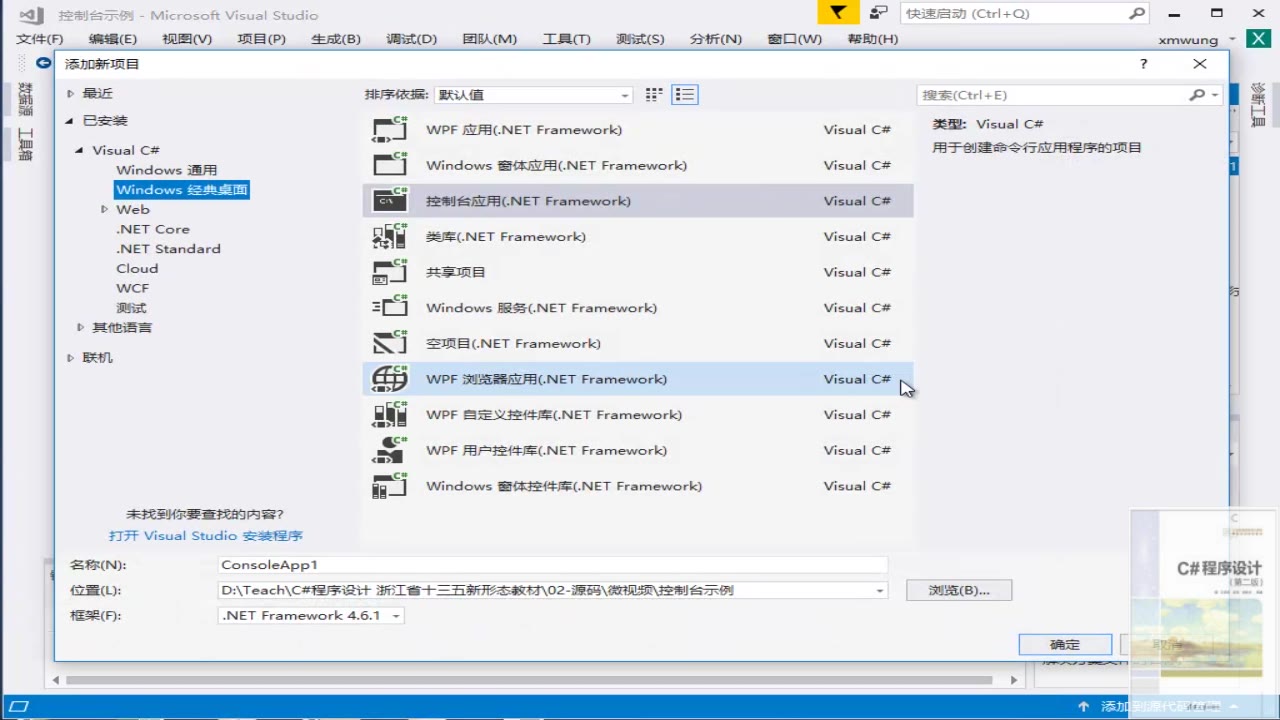1280x720 pixels.
Task: Open the dialog help question mark
Action: pyautogui.click(x=1144, y=64)
